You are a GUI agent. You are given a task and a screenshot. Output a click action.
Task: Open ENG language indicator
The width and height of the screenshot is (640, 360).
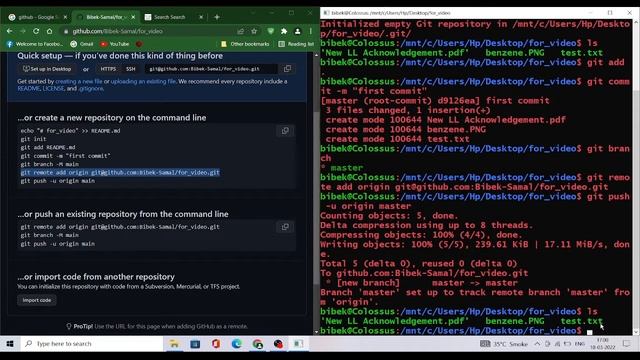(580, 344)
